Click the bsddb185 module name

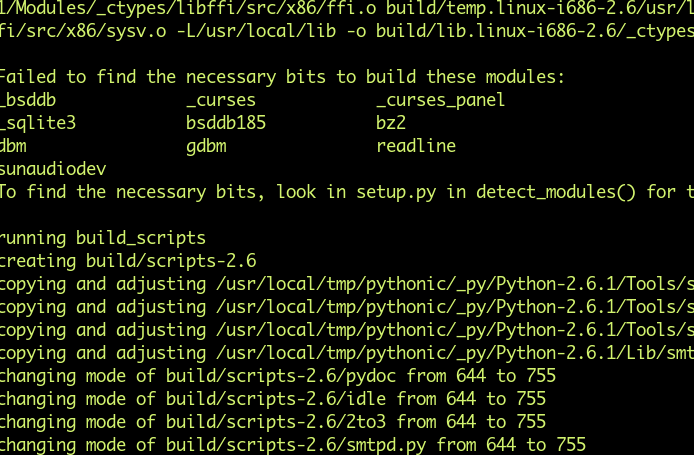pyautogui.click(x=225, y=123)
